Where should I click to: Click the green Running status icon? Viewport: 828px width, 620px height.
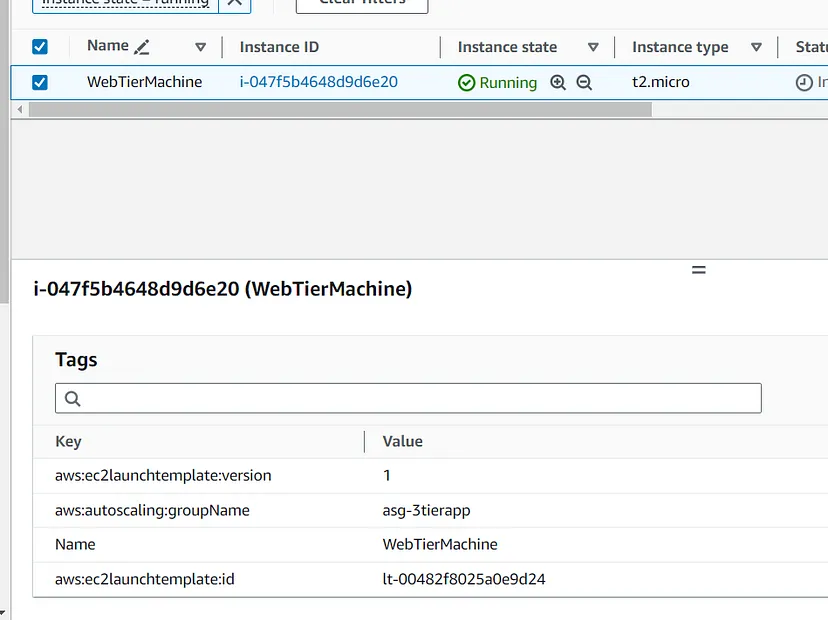coord(466,83)
